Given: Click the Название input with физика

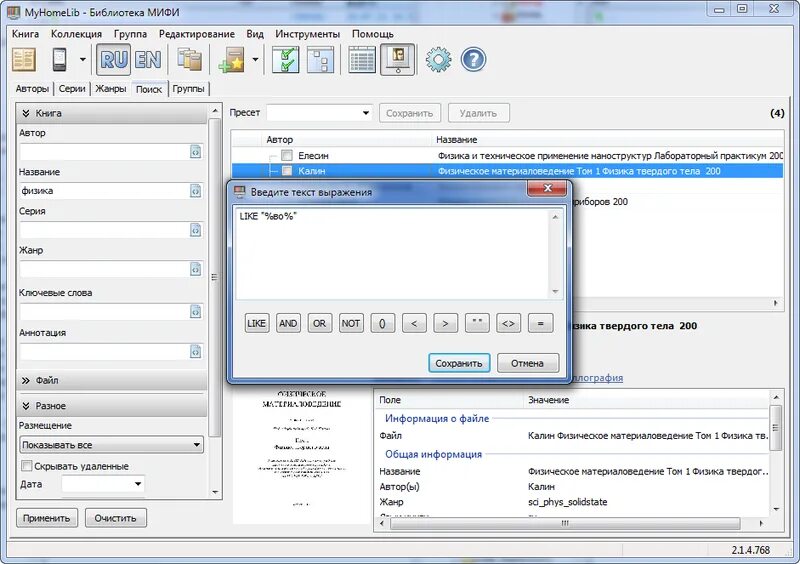Looking at the screenshot, I should pos(105,191).
